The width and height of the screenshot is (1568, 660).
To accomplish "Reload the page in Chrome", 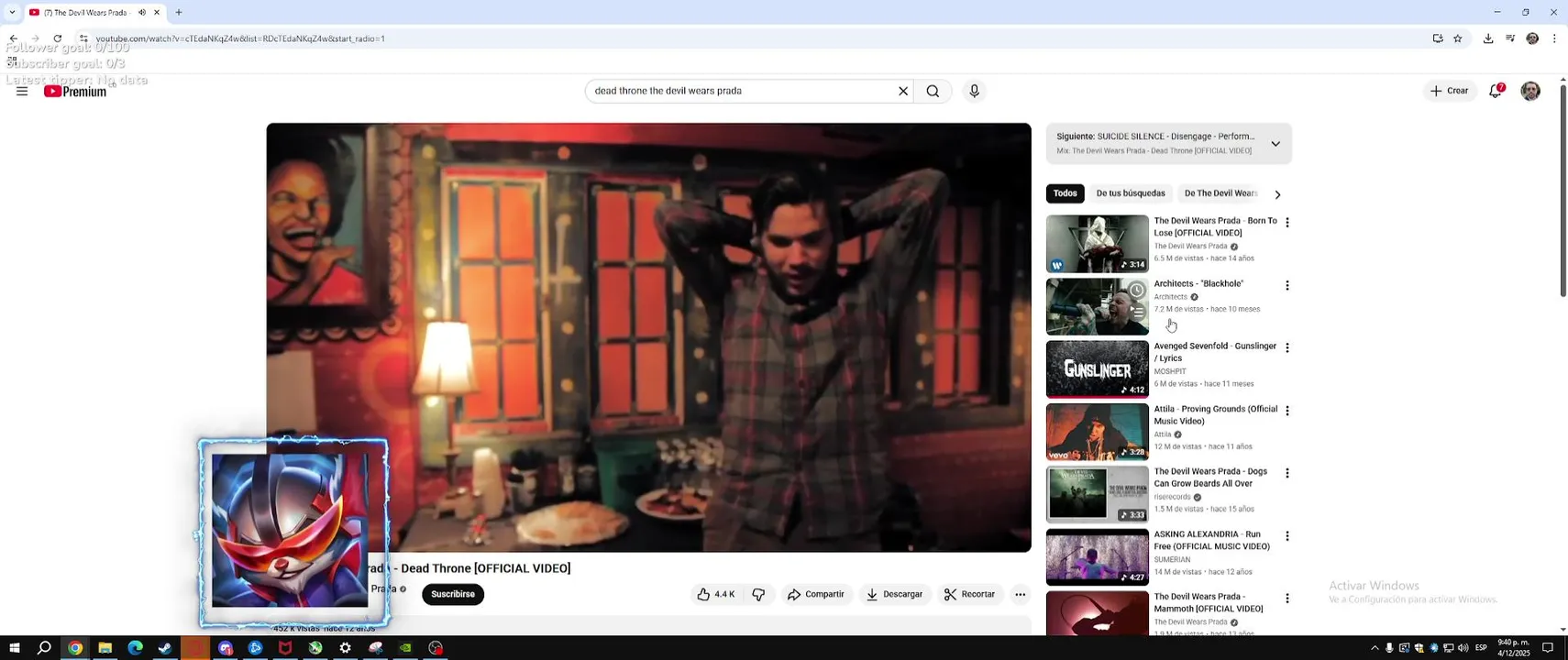I will [57, 38].
